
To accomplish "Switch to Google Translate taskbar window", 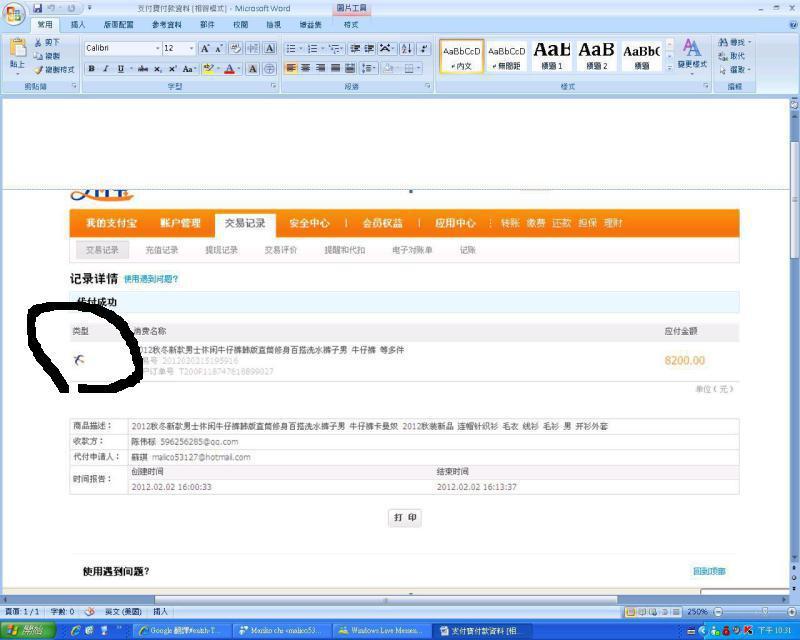I will pyautogui.click(x=180, y=631).
